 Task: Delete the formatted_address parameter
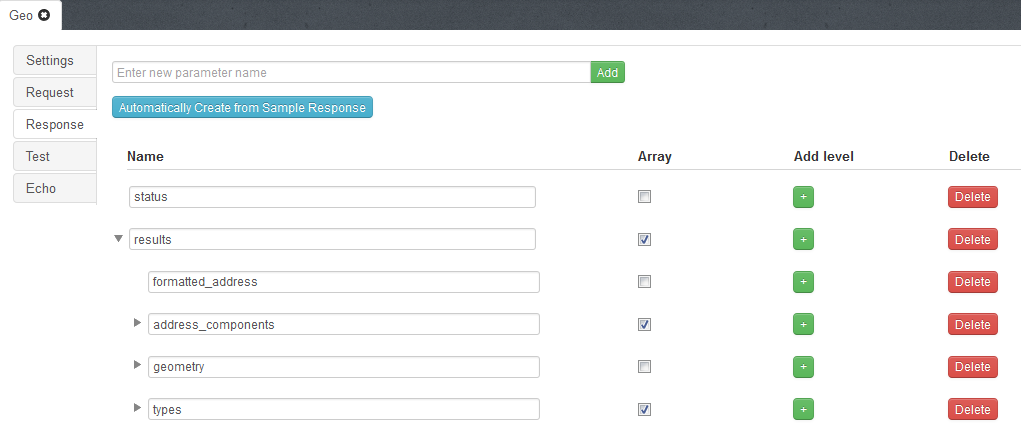coord(972,282)
